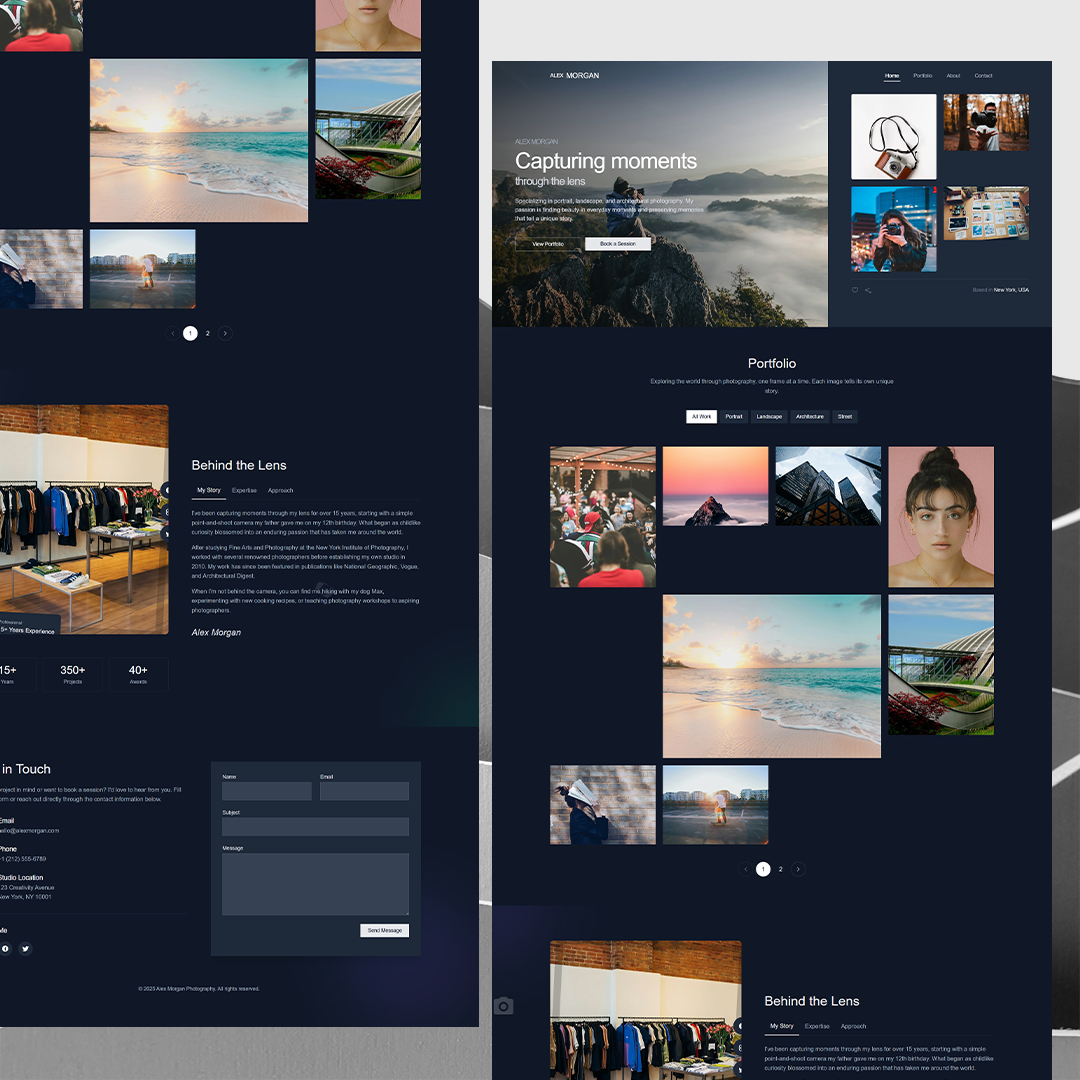The height and width of the screenshot is (1080, 1080).
Task: Click next-page arrow in the hero-banner mockup pagination
Action: click(798, 869)
